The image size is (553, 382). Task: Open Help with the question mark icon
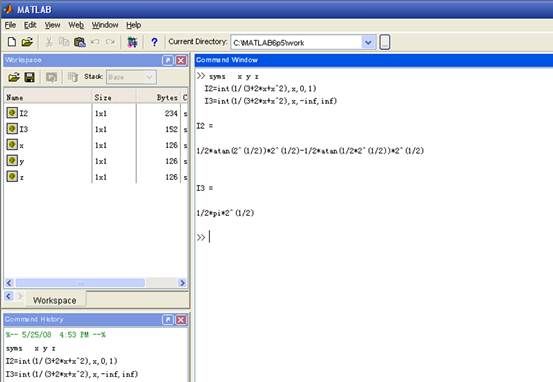point(154,42)
